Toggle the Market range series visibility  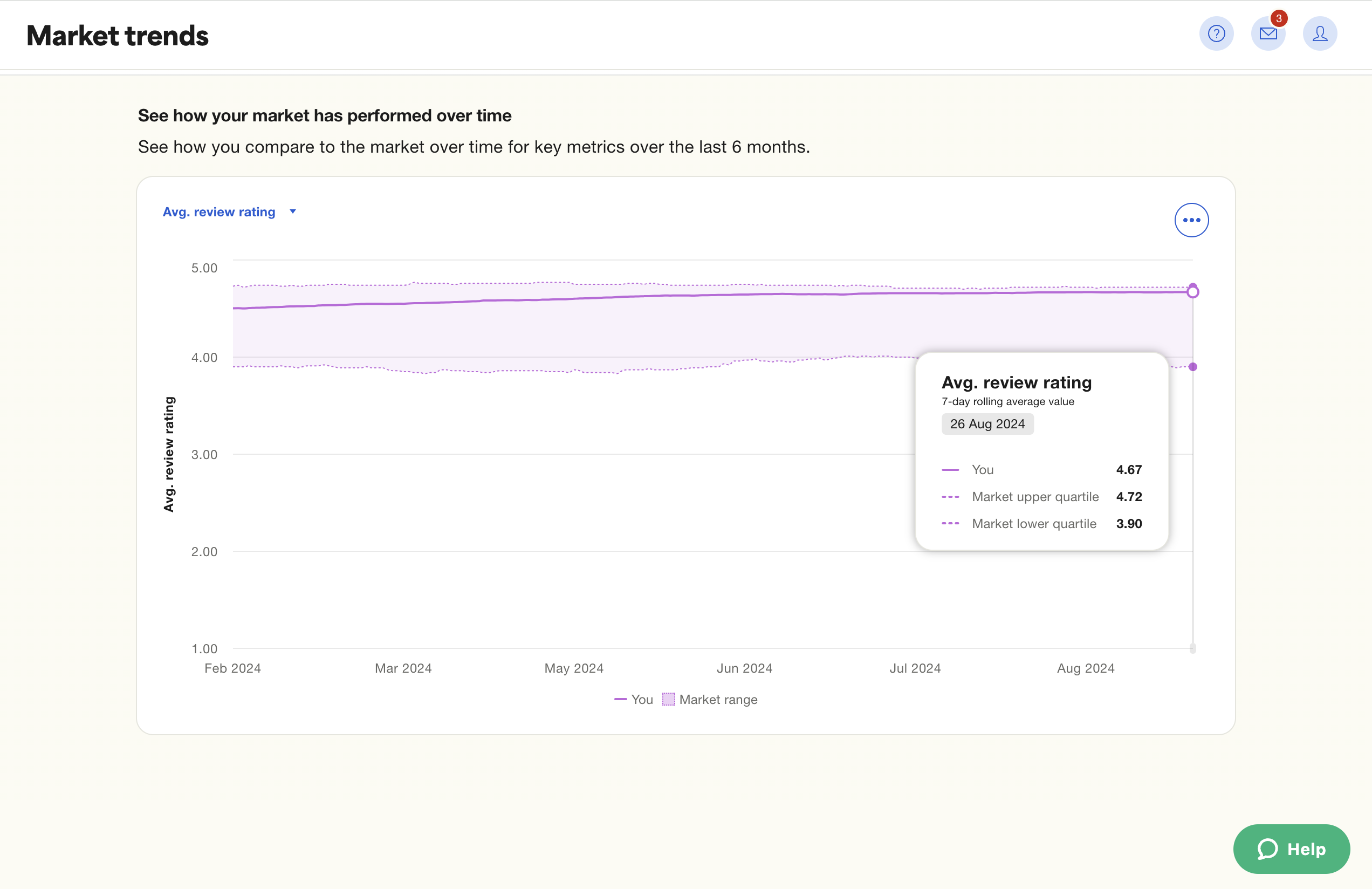(x=710, y=699)
